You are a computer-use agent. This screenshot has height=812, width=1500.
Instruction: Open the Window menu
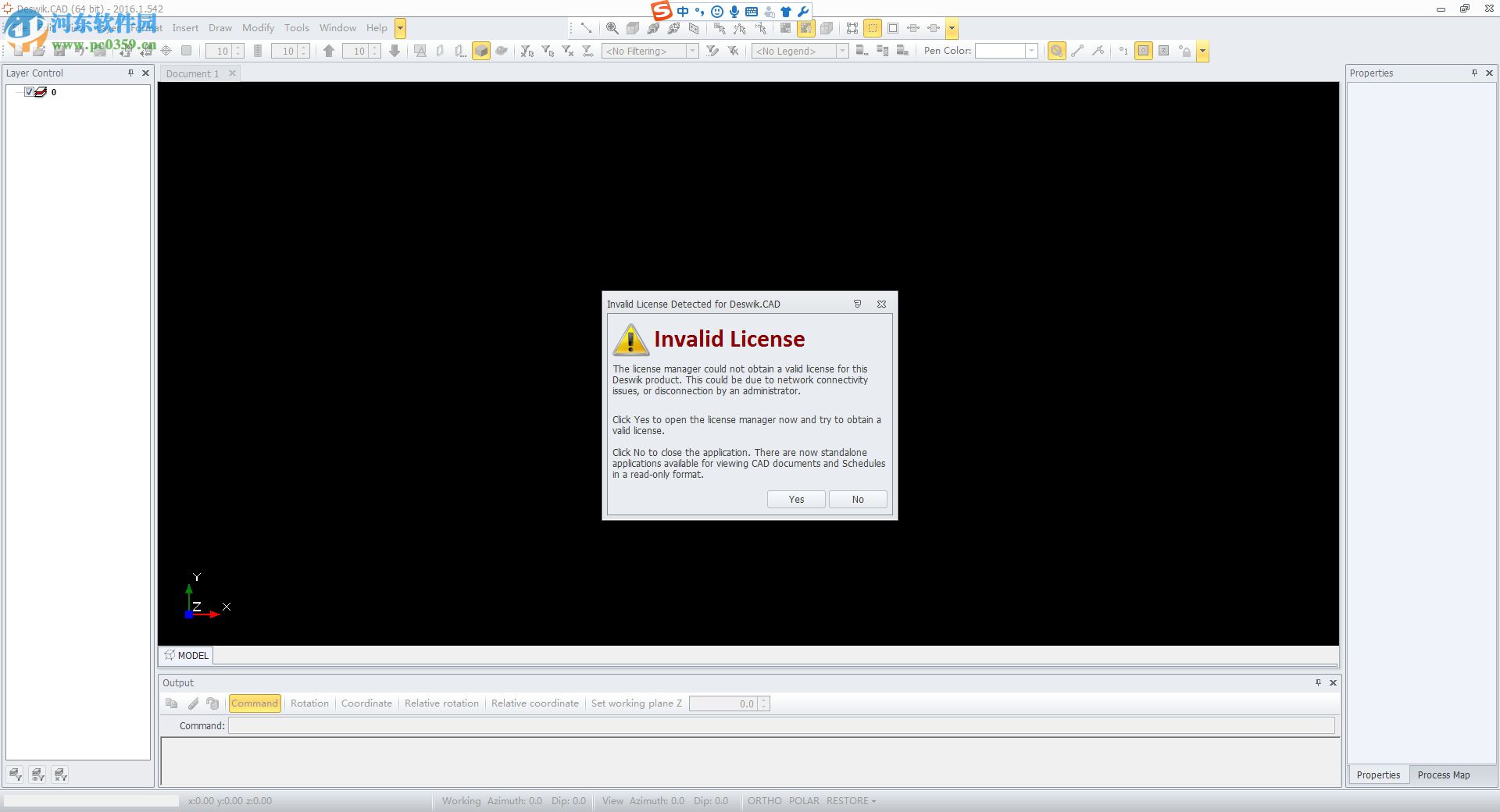coord(337,28)
